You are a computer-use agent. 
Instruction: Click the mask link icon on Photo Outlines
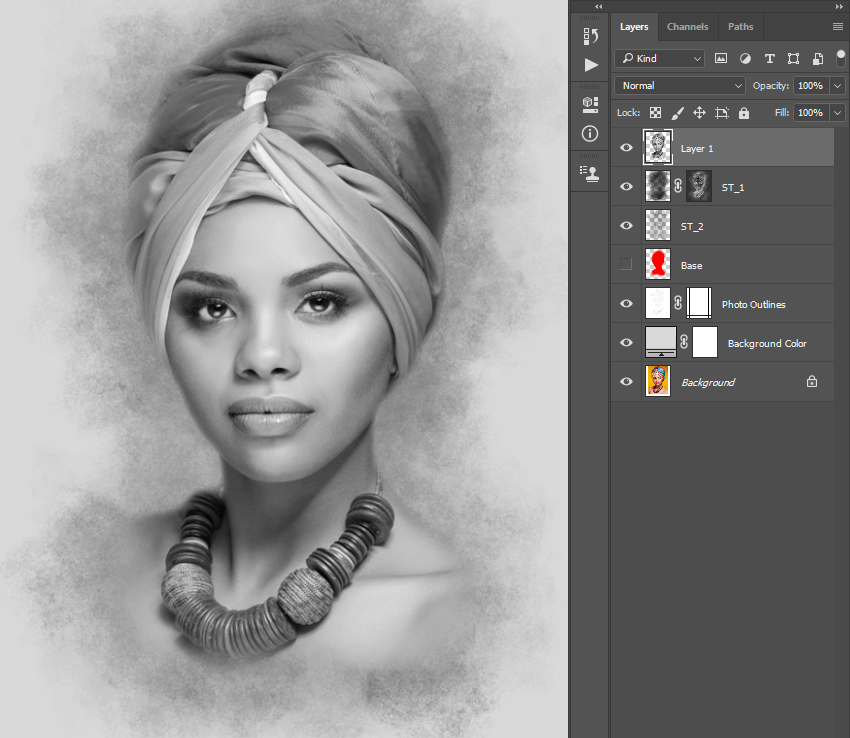pyautogui.click(x=678, y=303)
